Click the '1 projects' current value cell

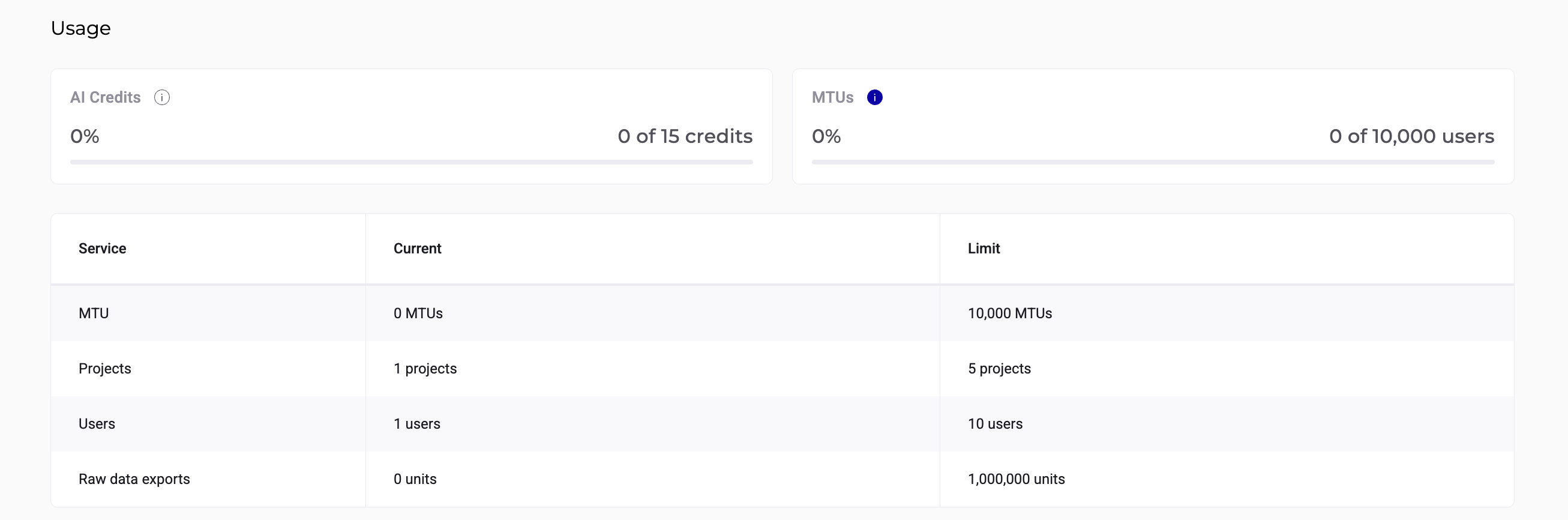point(425,369)
